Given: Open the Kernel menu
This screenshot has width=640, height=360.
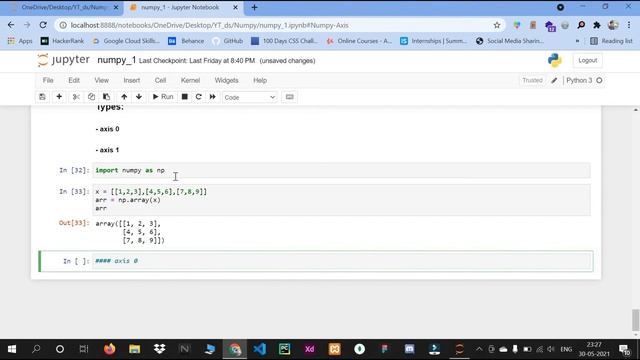Looking at the screenshot, I should [x=190, y=80].
